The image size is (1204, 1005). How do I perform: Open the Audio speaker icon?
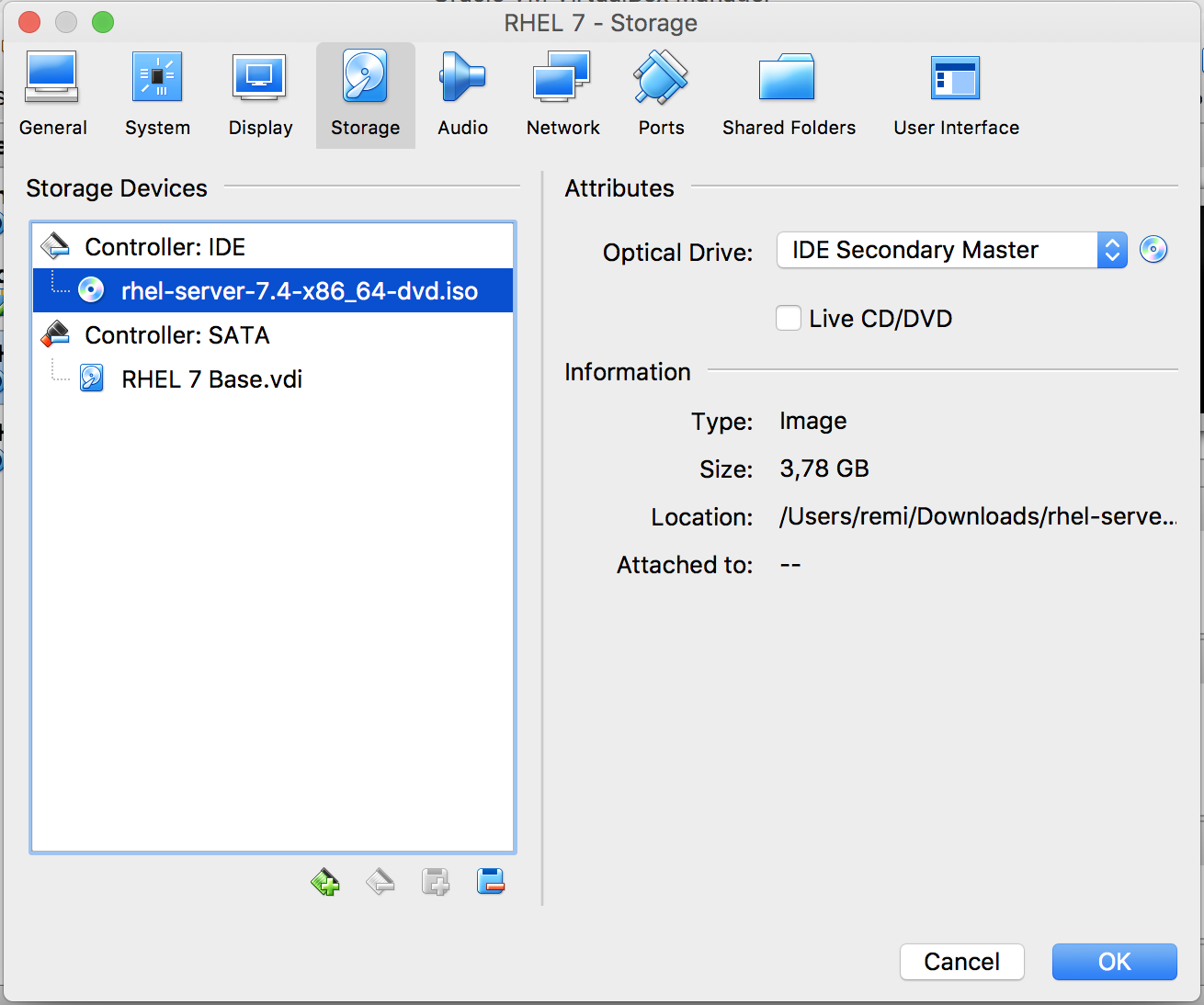[461, 77]
